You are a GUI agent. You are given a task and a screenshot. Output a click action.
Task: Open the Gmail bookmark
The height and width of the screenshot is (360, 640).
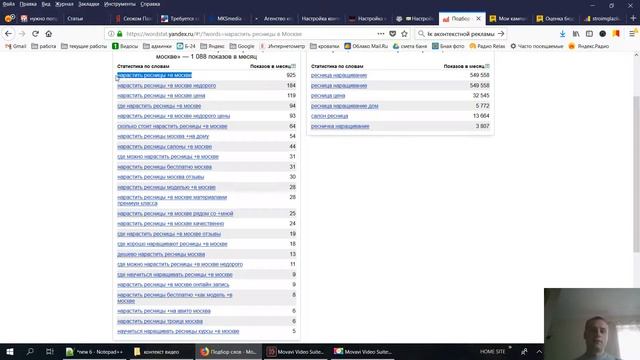click(16, 46)
